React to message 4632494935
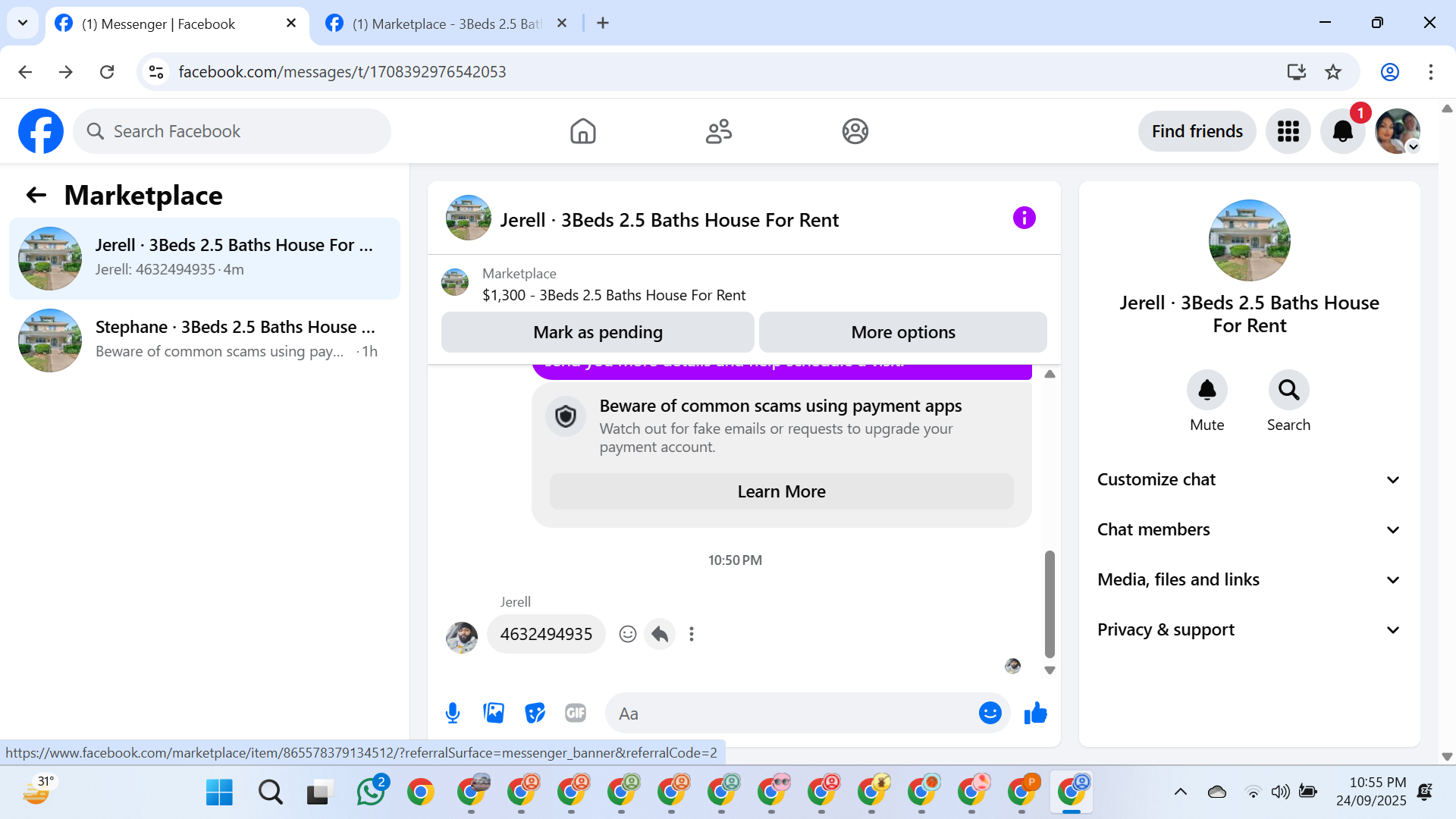The width and height of the screenshot is (1456, 819). click(x=627, y=634)
